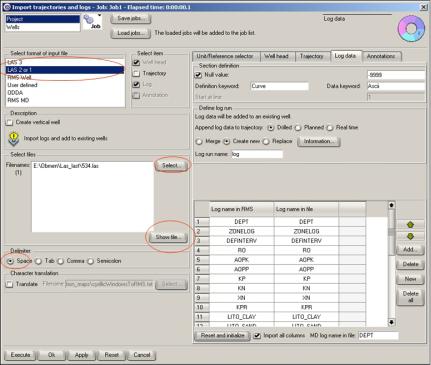Edit the Data keyword field
431x365 pixels.
[x=396, y=86]
